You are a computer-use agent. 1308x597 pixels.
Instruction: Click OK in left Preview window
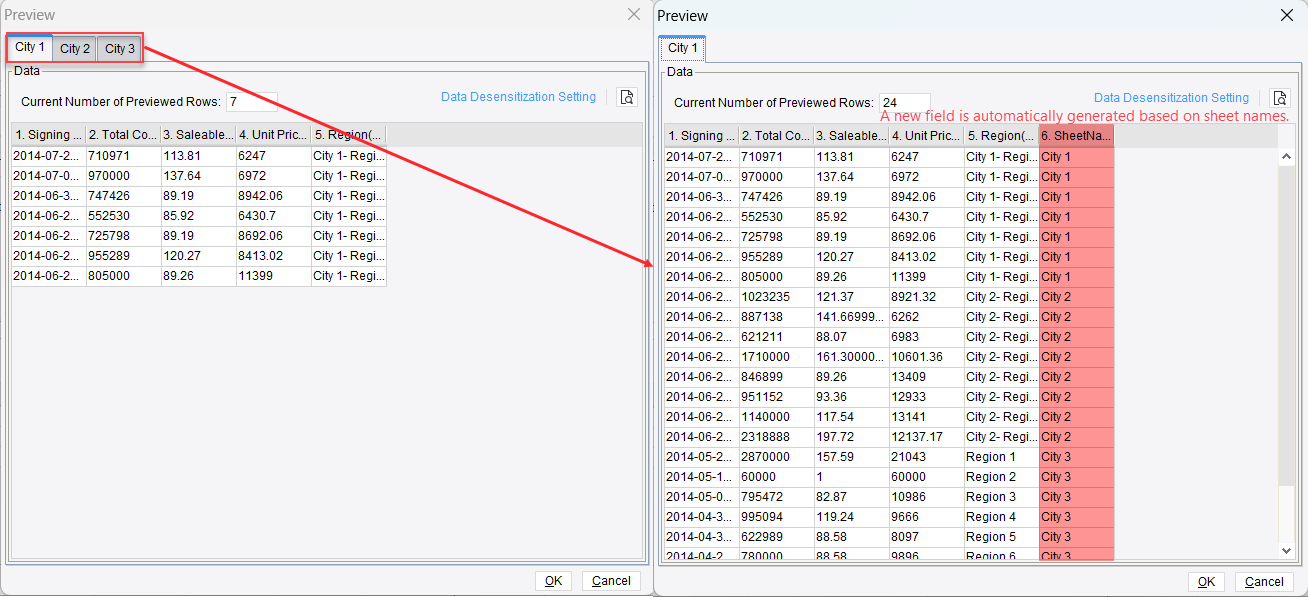pyautogui.click(x=553, y=581)
